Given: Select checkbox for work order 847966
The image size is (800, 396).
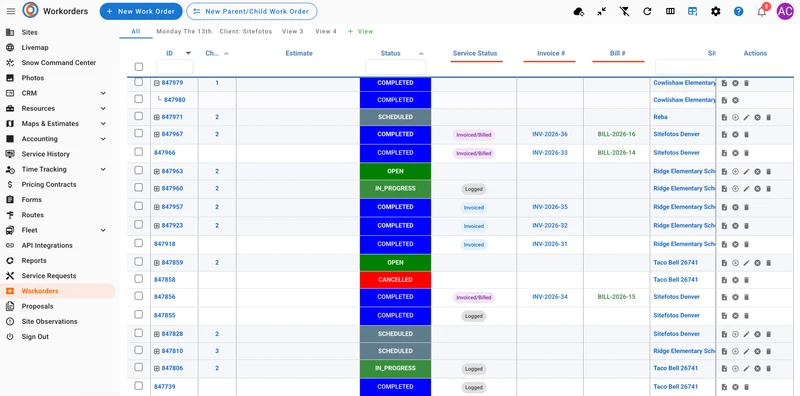Looking at the screenshot, I should (x=139, y=152).
